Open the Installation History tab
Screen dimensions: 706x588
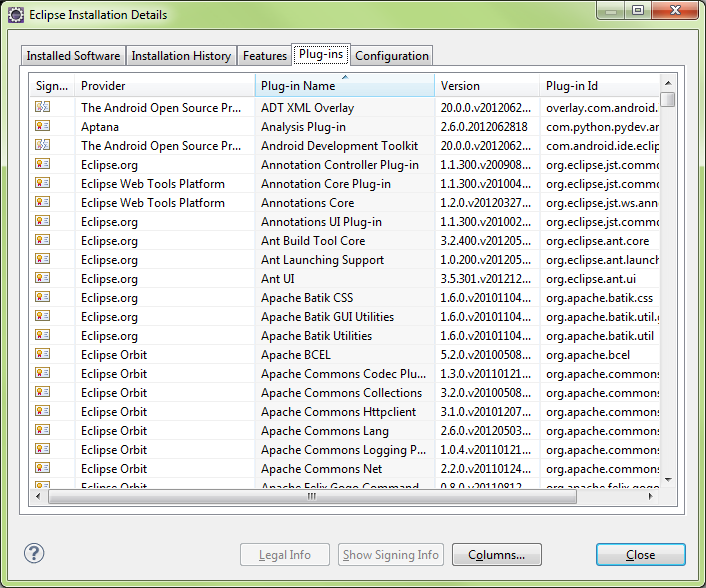tap(181, 56)
